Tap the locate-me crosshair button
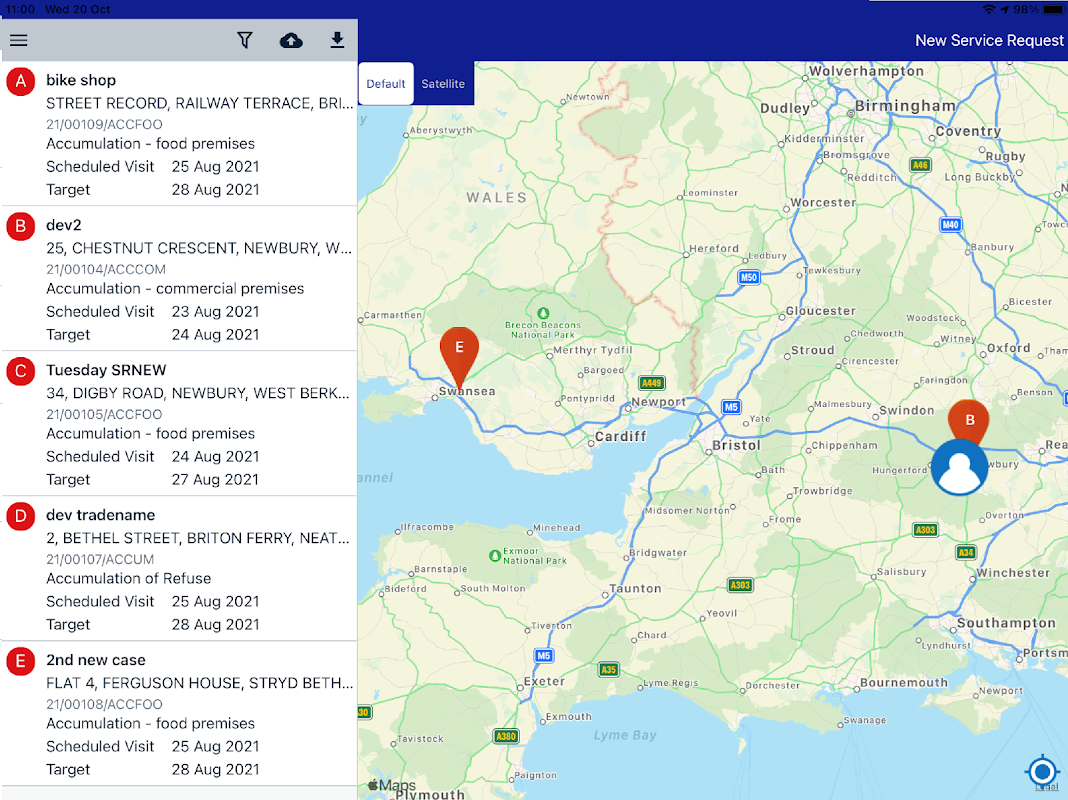The height and width of the screenshot is (800, 1068). 1042,771
